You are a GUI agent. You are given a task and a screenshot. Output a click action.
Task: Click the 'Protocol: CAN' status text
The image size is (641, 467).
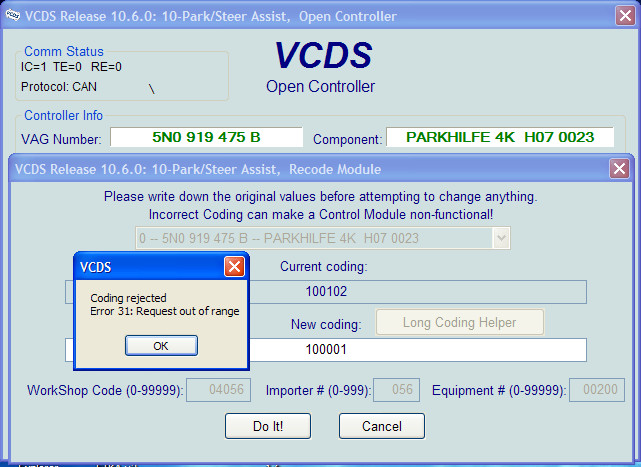pos(59,87)
